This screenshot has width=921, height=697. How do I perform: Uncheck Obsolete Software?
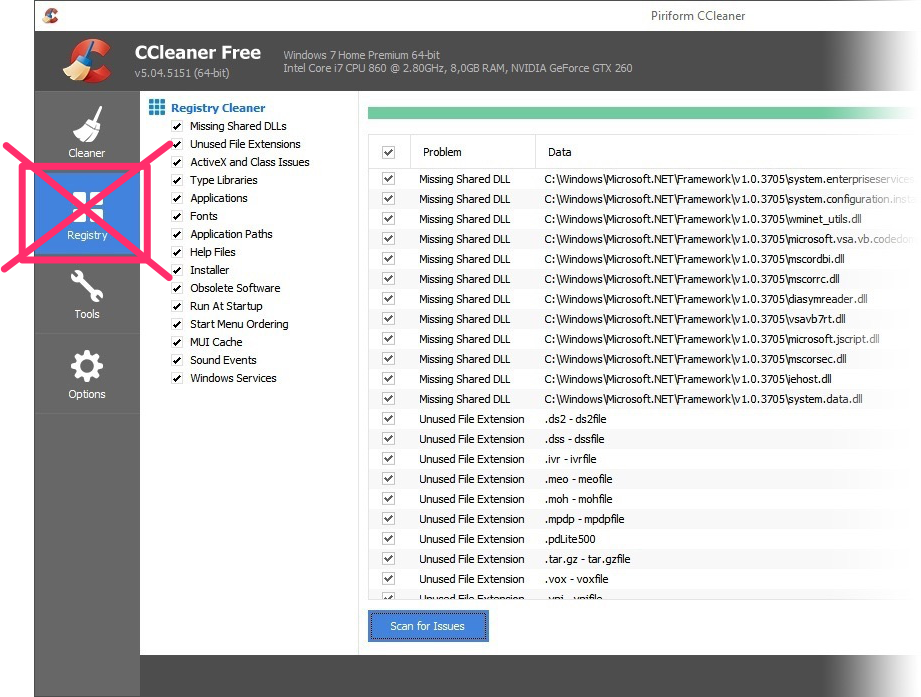177,288
